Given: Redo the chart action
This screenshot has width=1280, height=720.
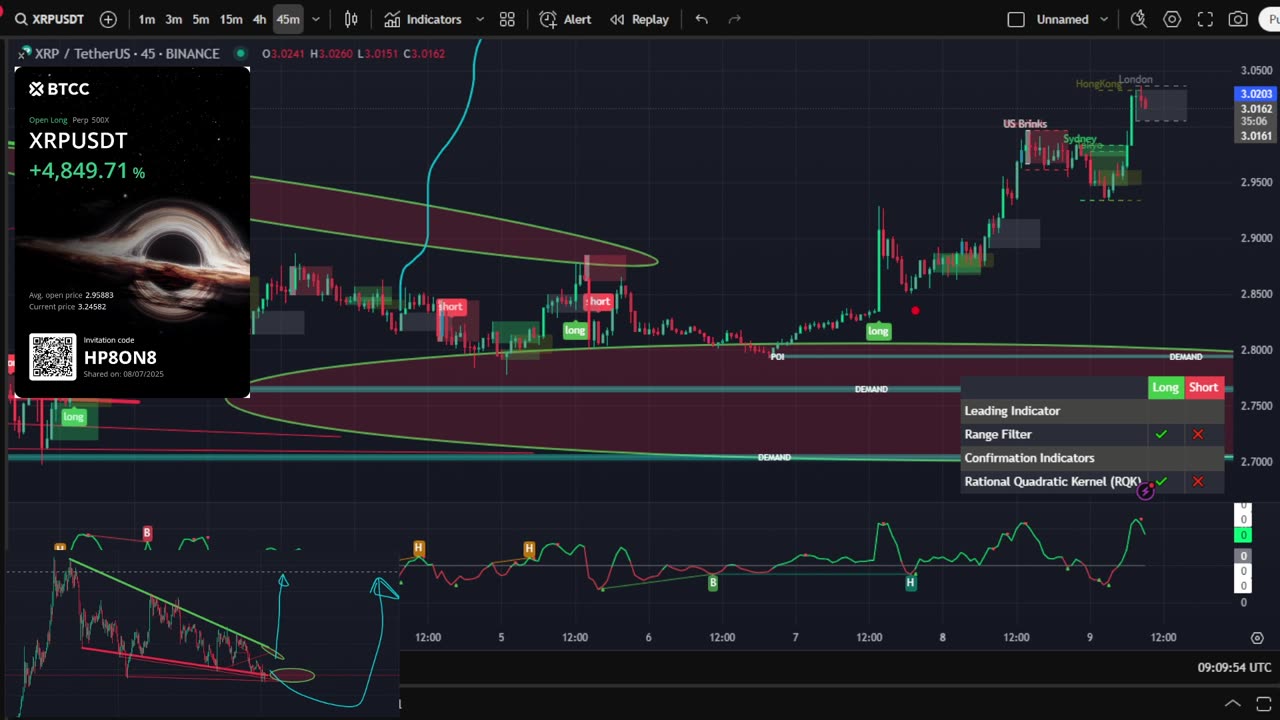Looking at the screenshot, I should click(x=735, y=19).
